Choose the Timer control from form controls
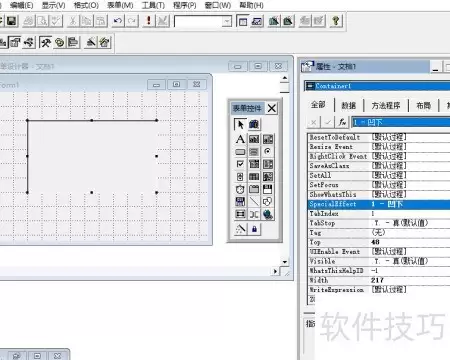450x360 pixels. click(x=240, y=189)
